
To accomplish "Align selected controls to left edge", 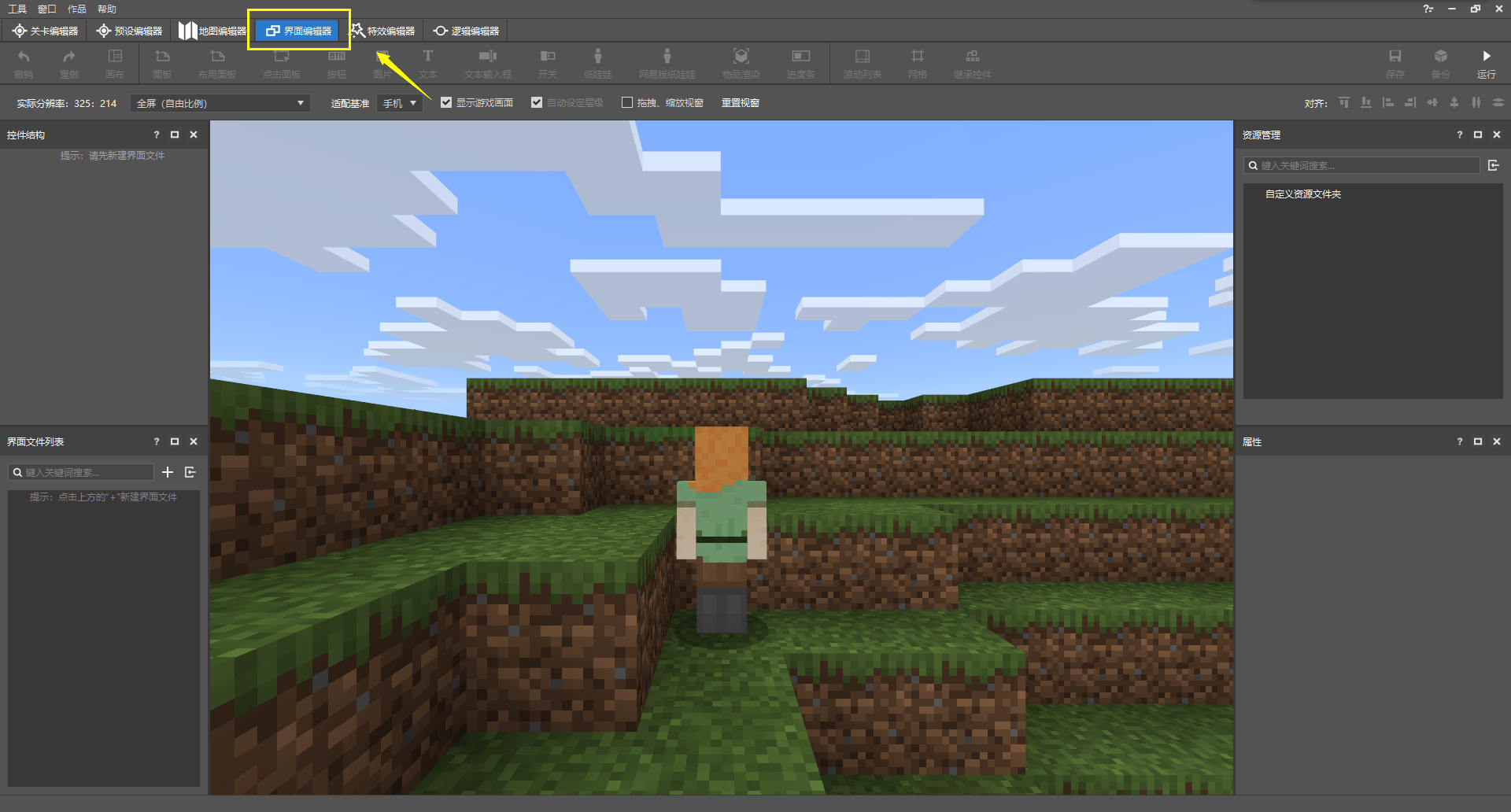I will click(x=1388, y=103).
